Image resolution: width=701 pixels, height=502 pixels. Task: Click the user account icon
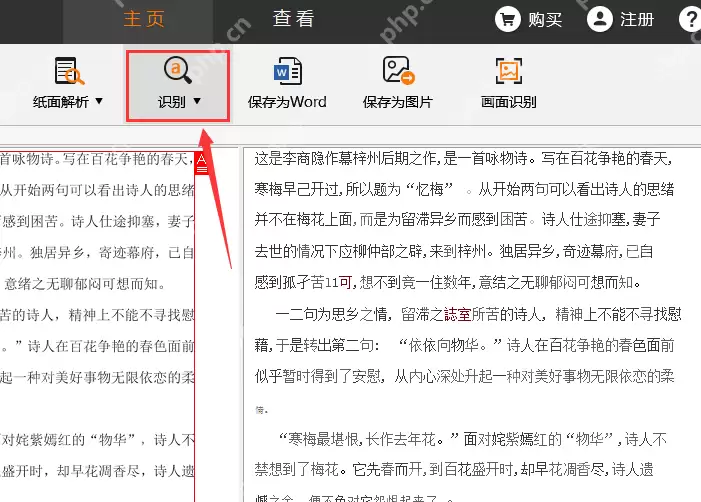click(600, 19)
